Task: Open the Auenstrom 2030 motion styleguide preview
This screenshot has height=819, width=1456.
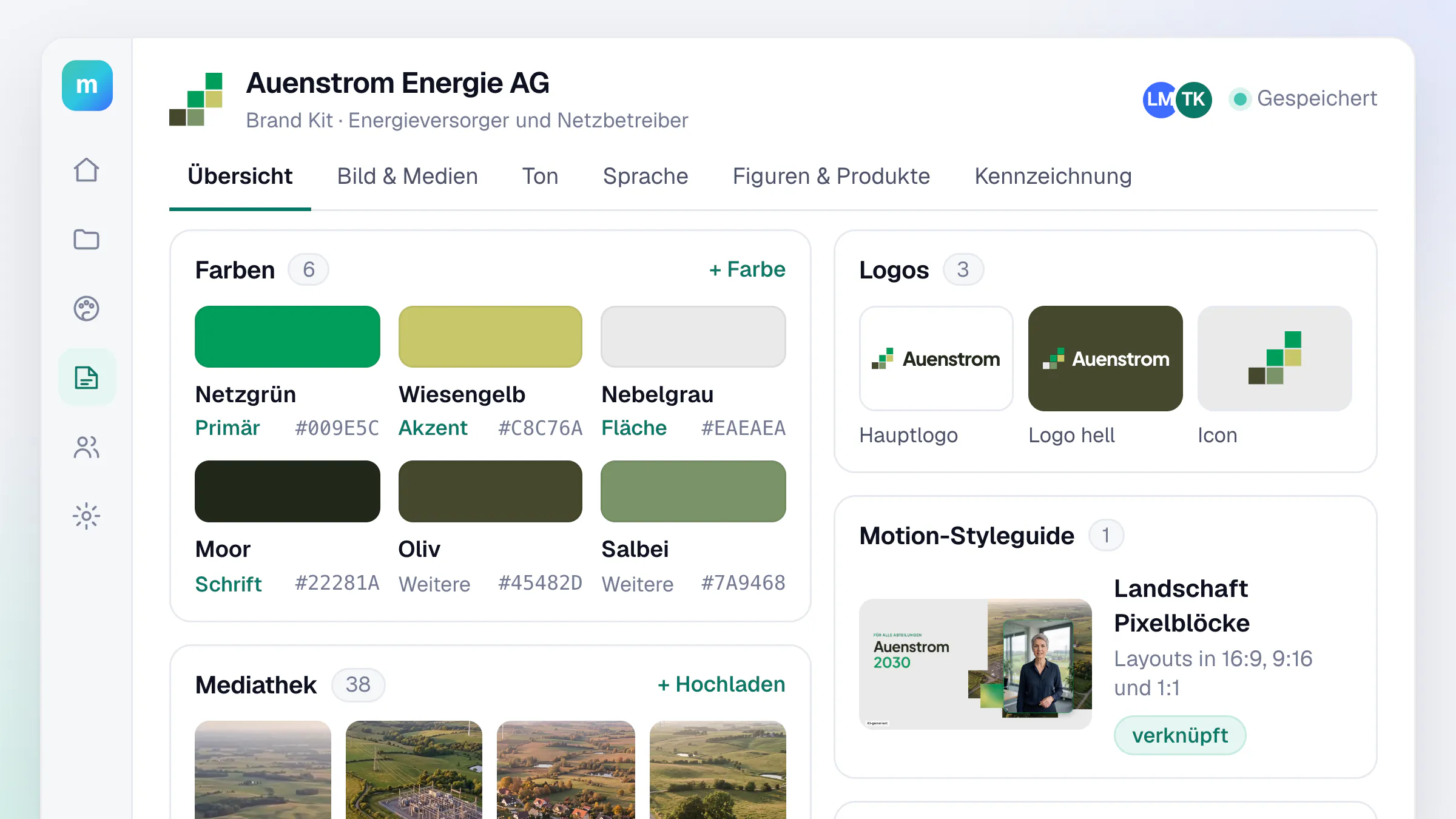Action: click(976, 664)
